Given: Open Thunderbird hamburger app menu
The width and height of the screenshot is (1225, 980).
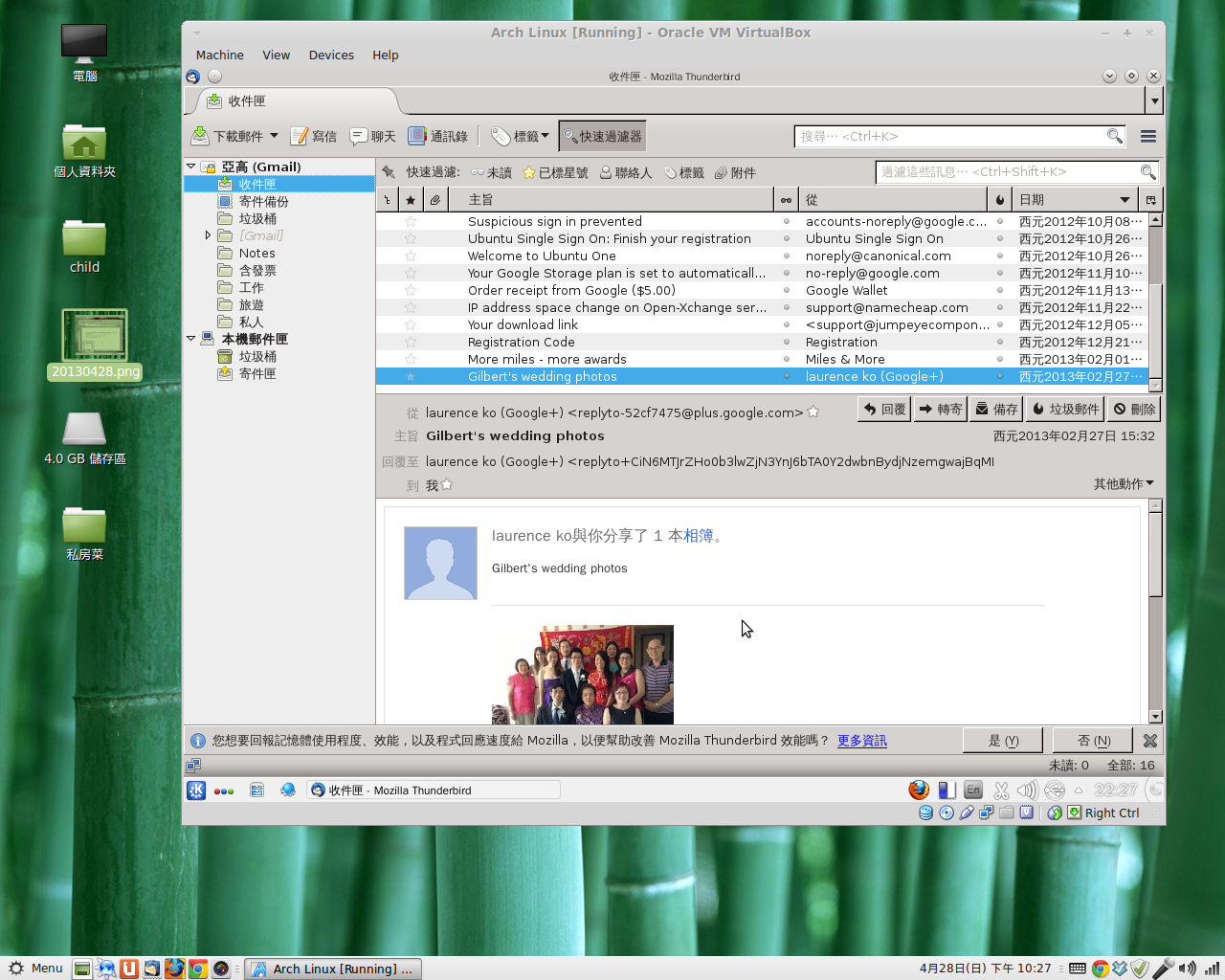Looking at the screenshot, I should [1148, 136].
